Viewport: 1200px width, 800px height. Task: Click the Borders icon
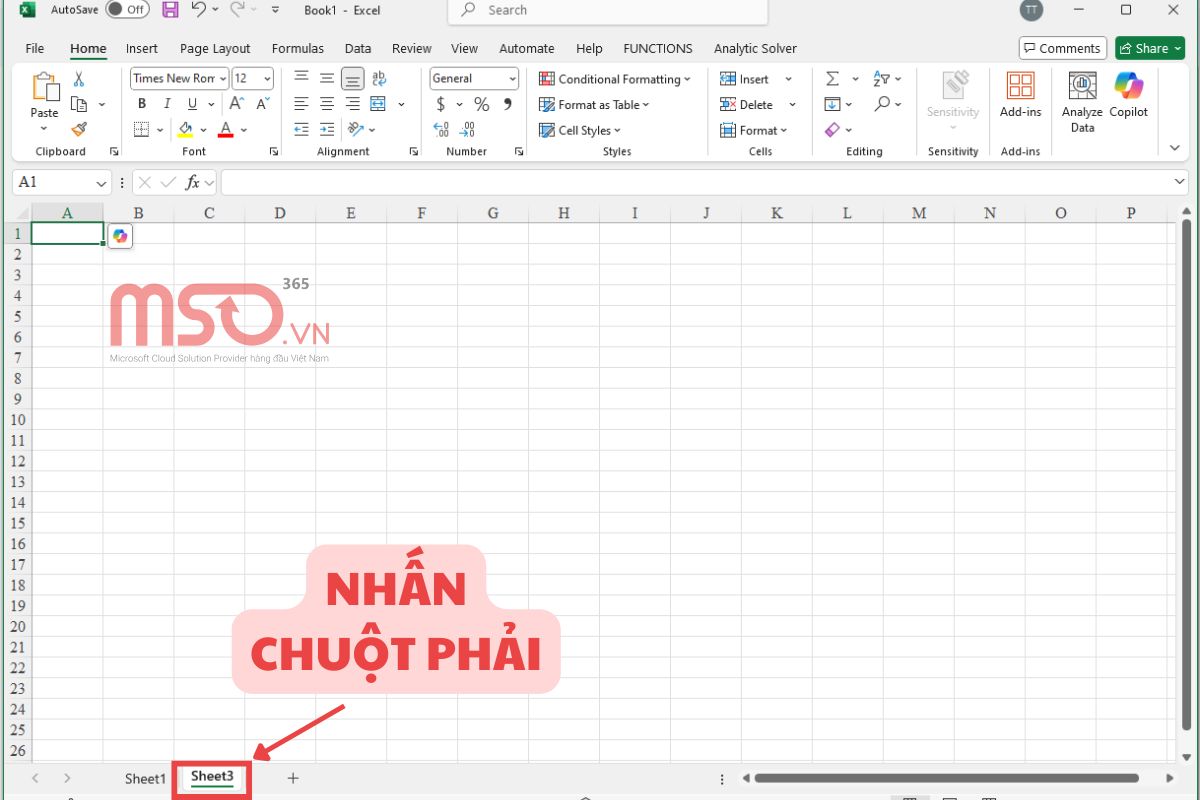[141, 129]
